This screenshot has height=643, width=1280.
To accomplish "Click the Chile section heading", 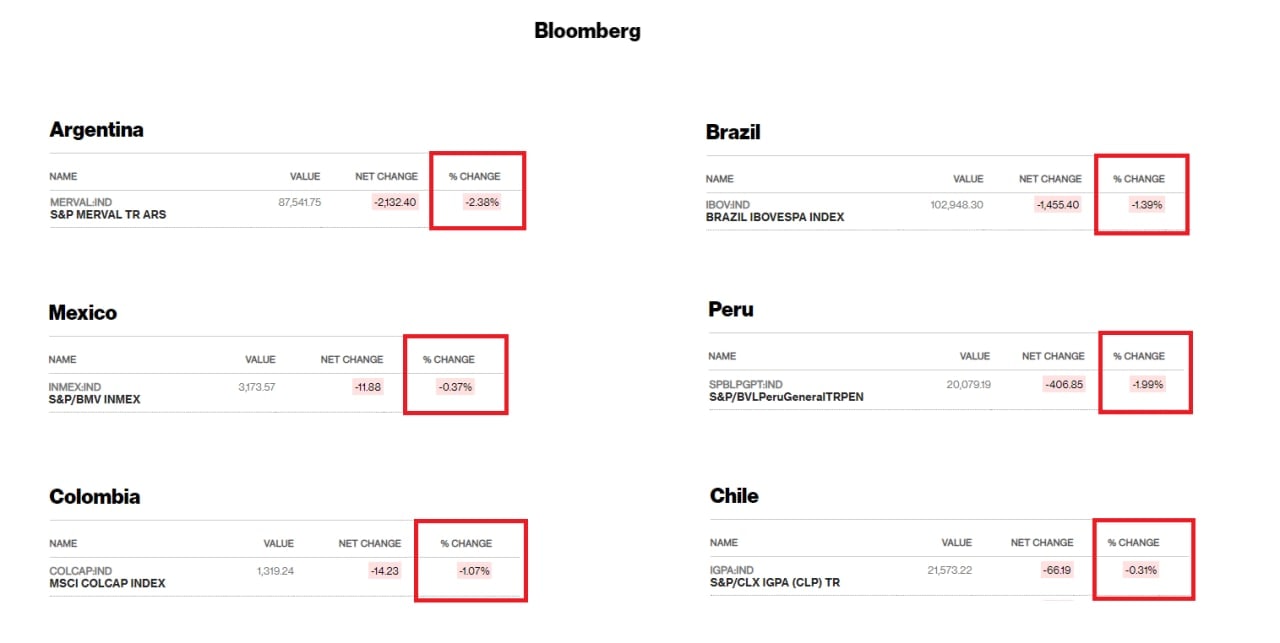I will pyautogui.click(x=734, y=496).
